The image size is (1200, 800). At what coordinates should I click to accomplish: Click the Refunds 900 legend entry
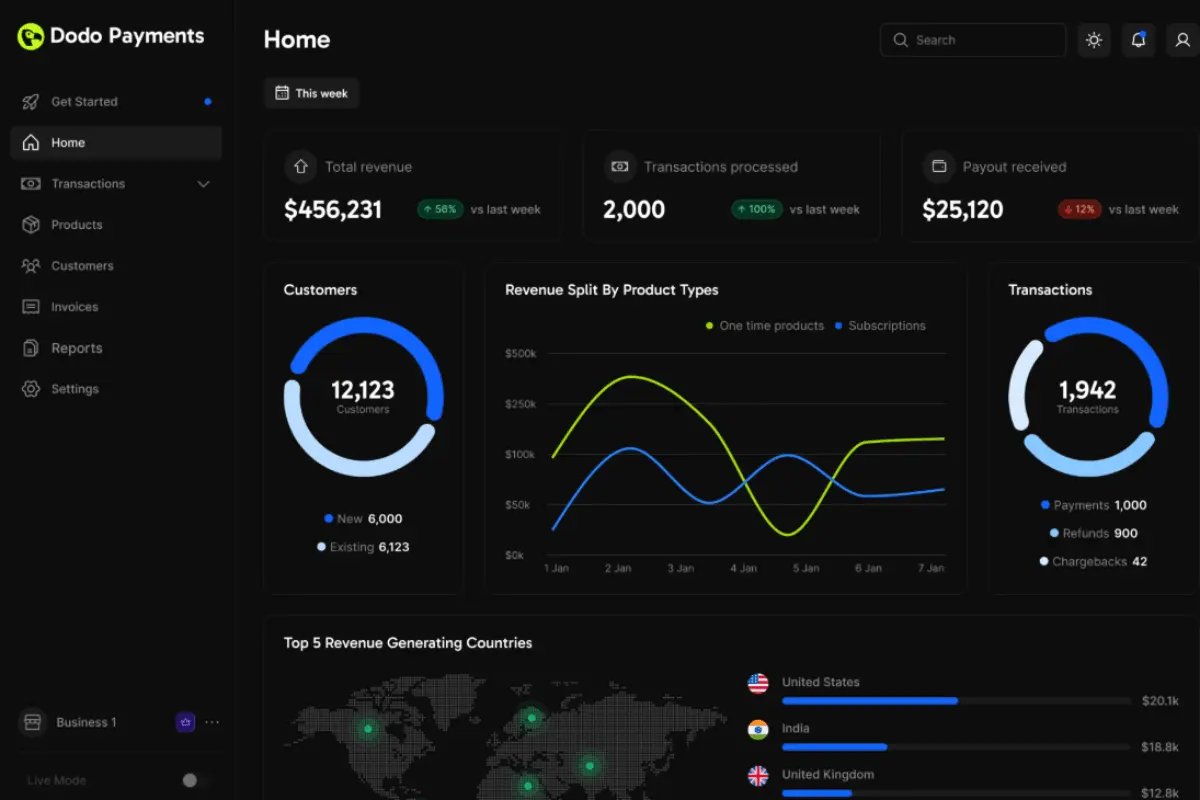click(1094, 534)
